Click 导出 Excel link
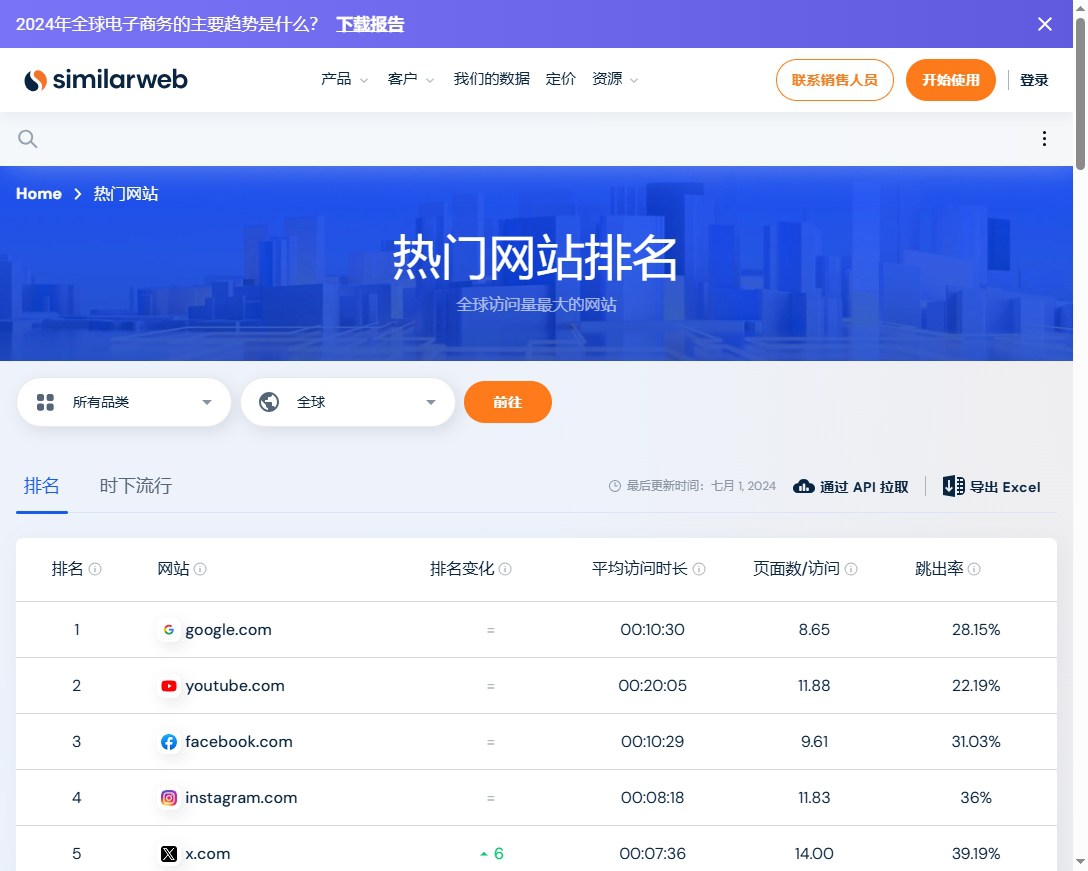This screenshot has width=1088, height=871. coord(992,487)
